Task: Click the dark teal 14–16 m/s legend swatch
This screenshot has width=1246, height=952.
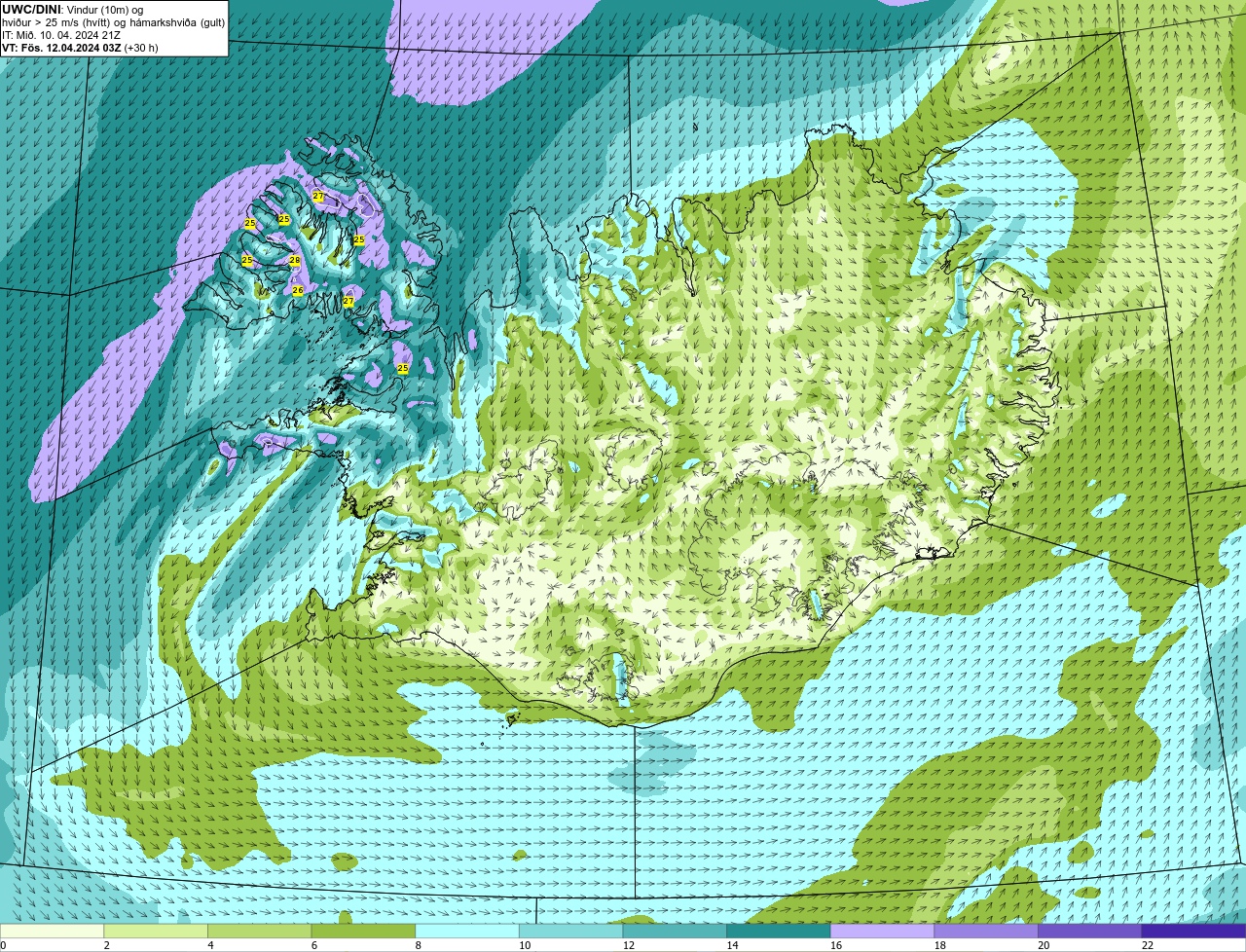Action: pyautogui.click(x=779, y=931)
